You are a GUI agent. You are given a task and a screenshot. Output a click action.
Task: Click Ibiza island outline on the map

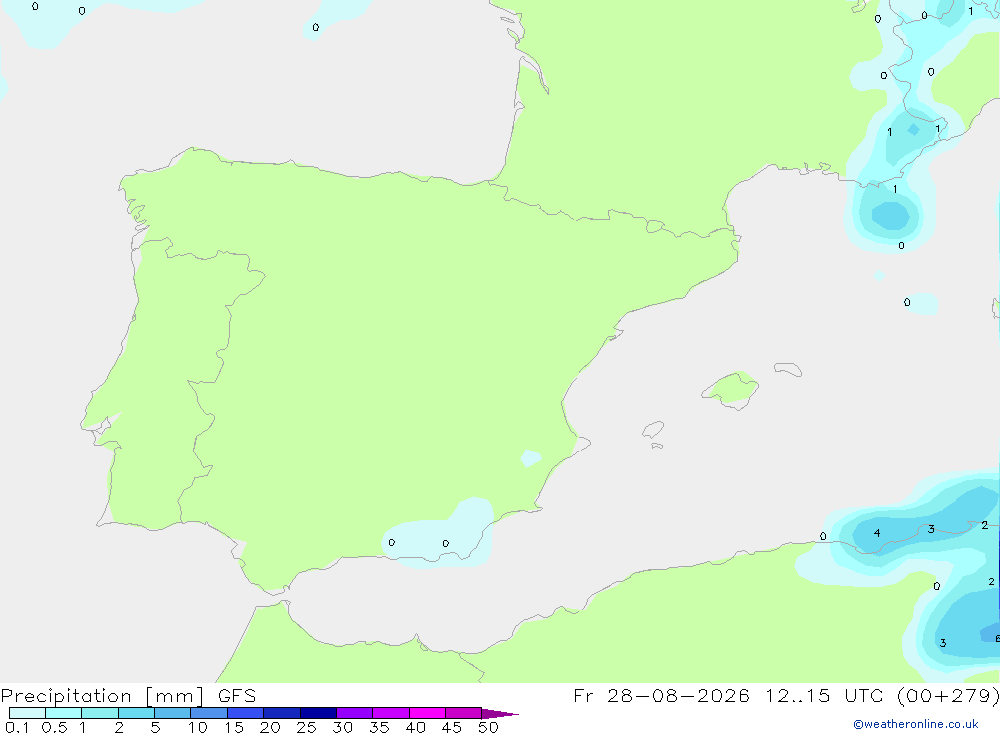click(x=653, y=429)
